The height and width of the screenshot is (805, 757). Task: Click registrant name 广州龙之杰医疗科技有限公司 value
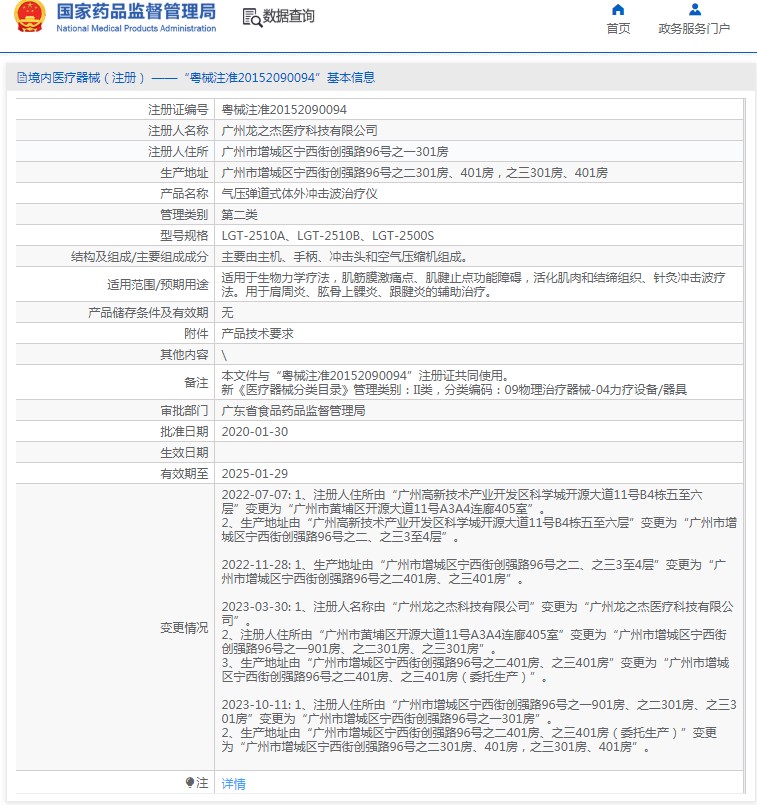point(299,130)
